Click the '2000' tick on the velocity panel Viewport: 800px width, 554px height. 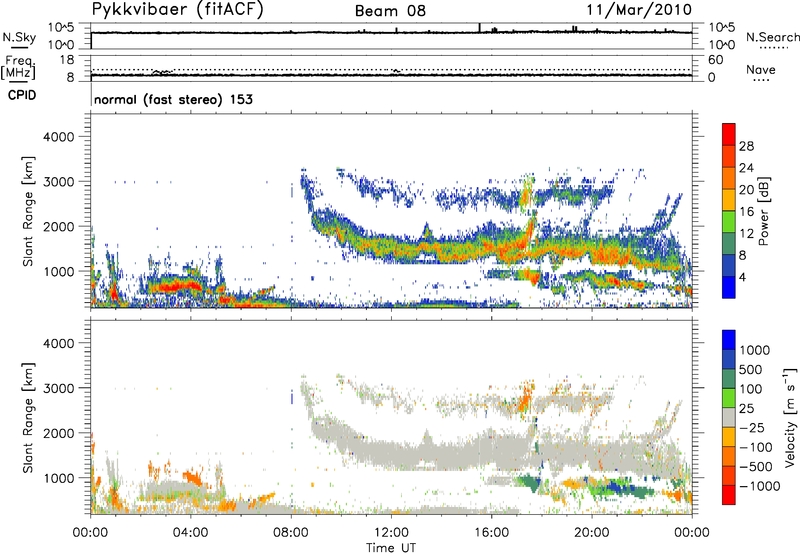coord(59,433)
